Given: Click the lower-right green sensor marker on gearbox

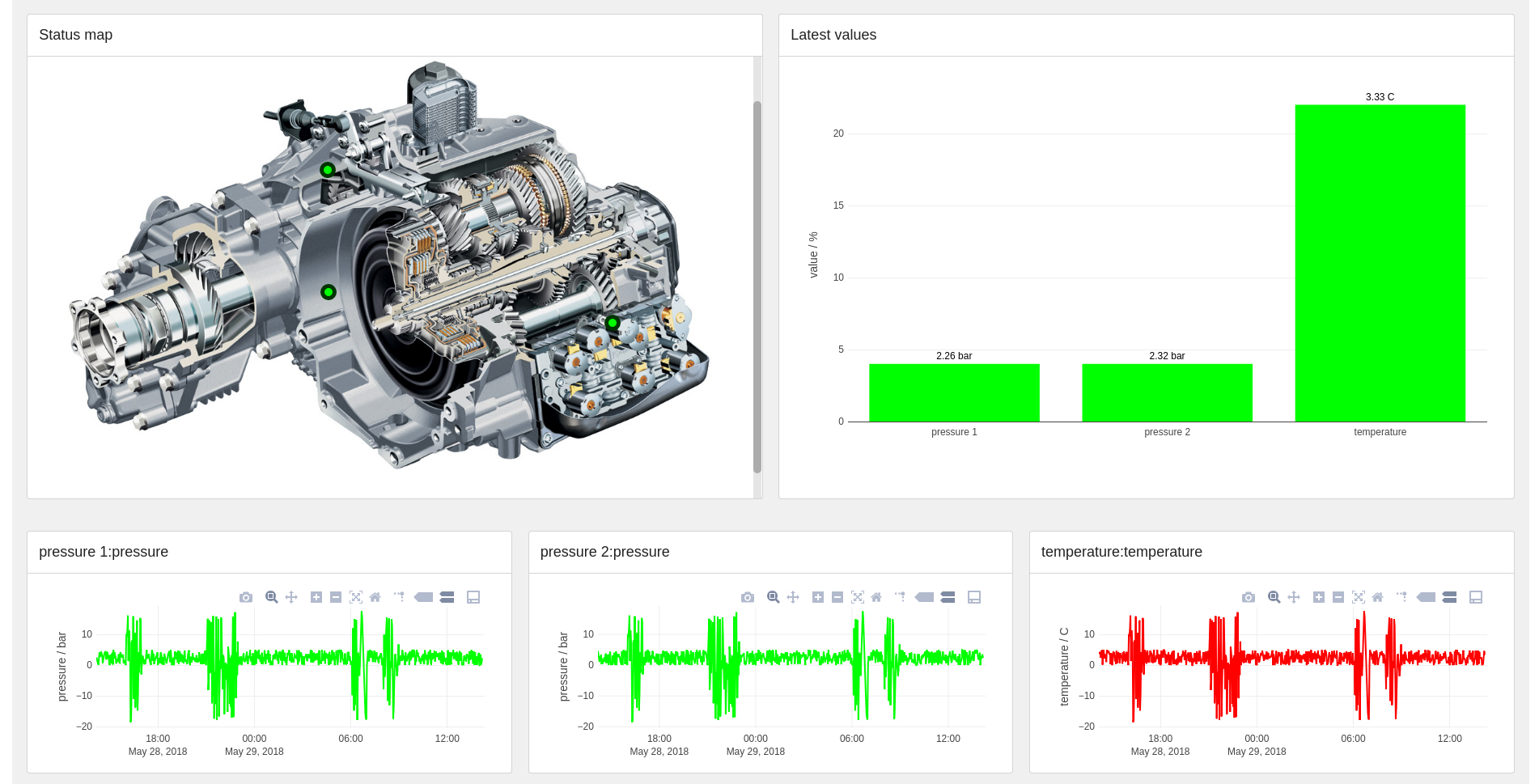Looking at the screenshot, I should (x=613, y=323).
